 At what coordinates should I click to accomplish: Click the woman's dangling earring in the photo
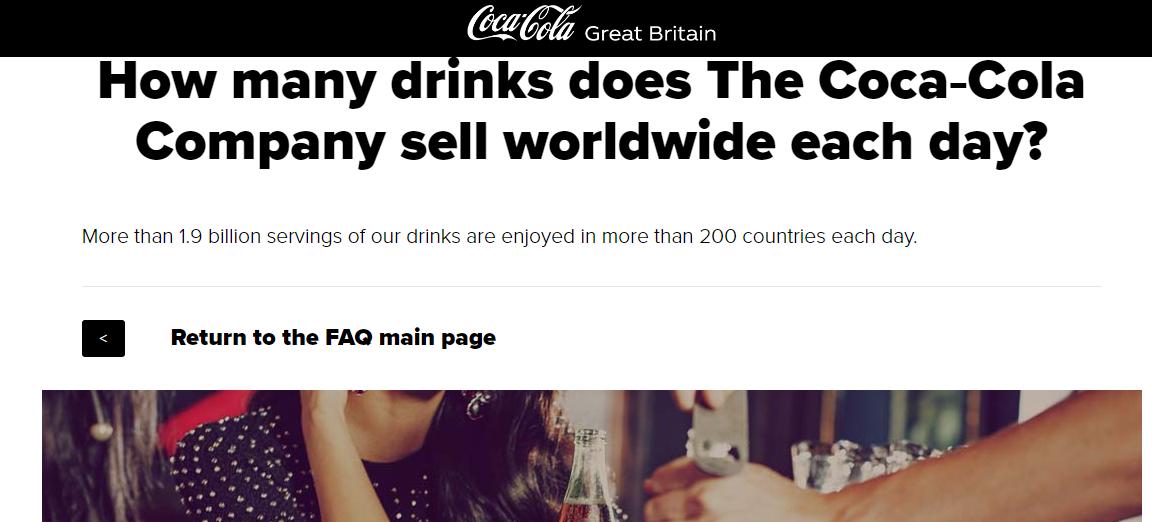(x=478, y=404)
